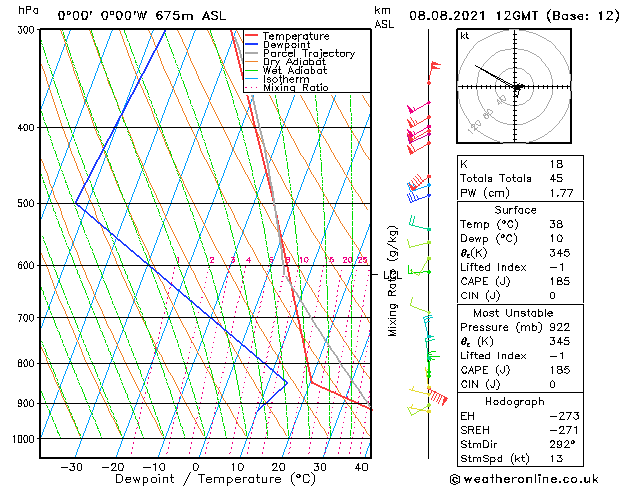Click the -10 temperature axis label
Viewport: 629px width, 486px height.
pos(154,467)
